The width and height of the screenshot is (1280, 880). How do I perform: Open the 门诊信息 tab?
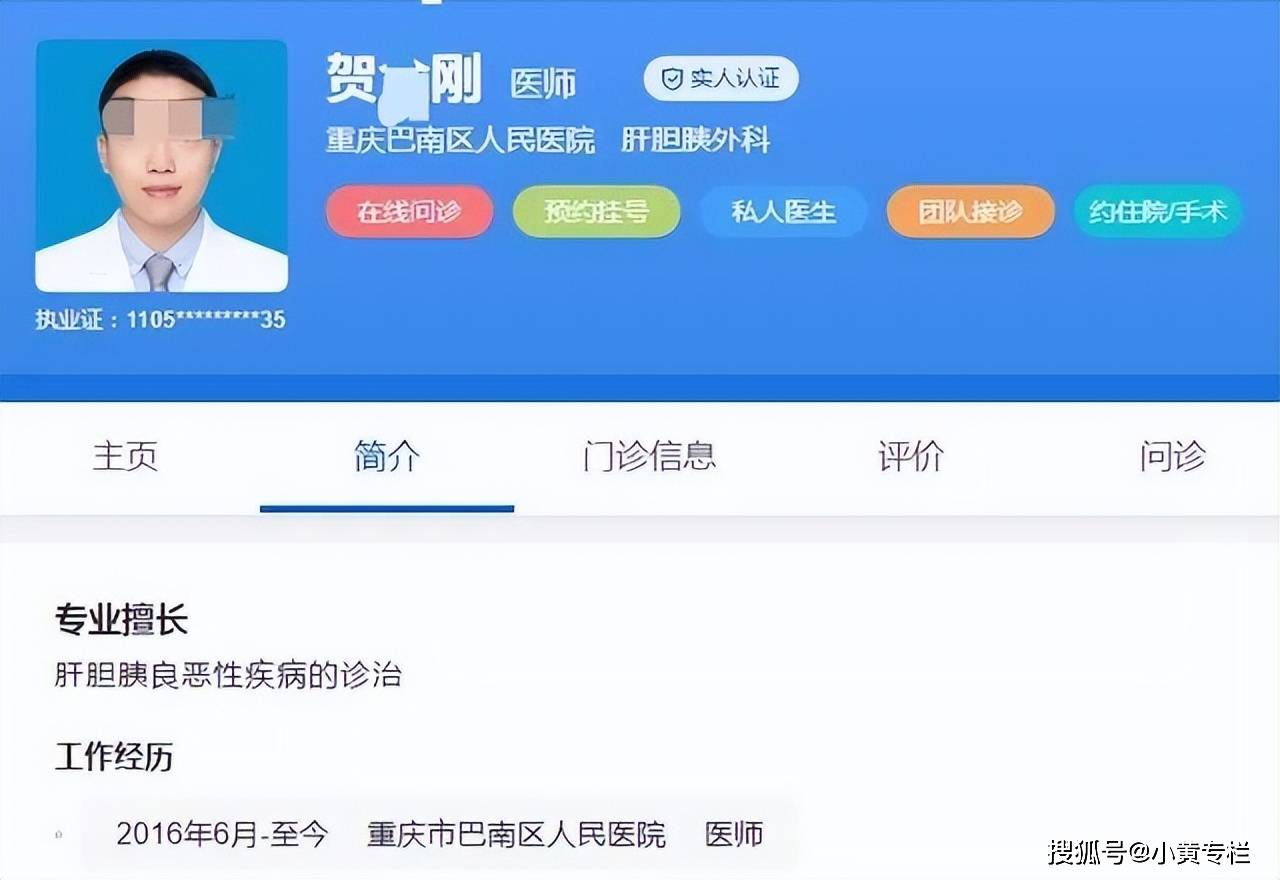click(649, 456)
